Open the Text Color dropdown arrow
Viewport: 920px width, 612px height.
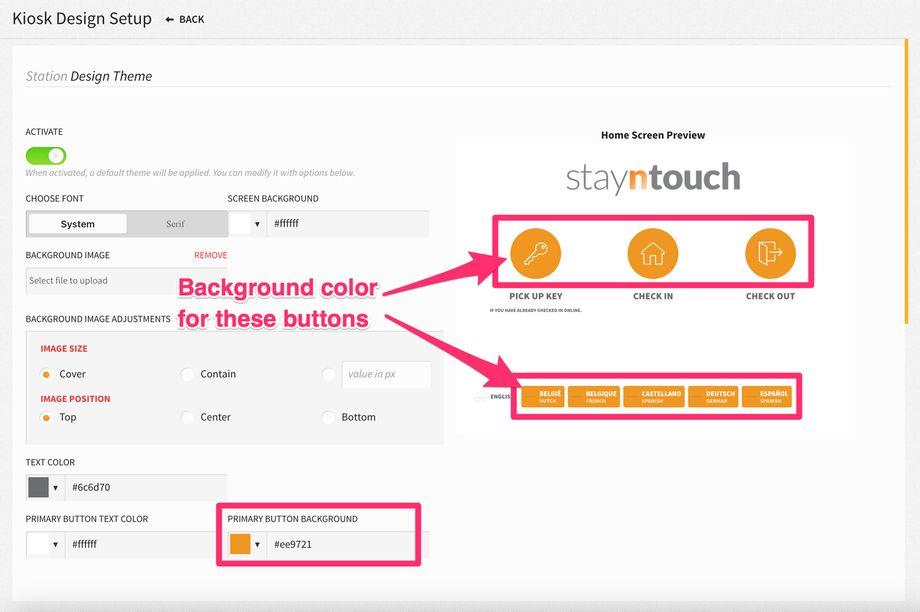click(55, 488)
